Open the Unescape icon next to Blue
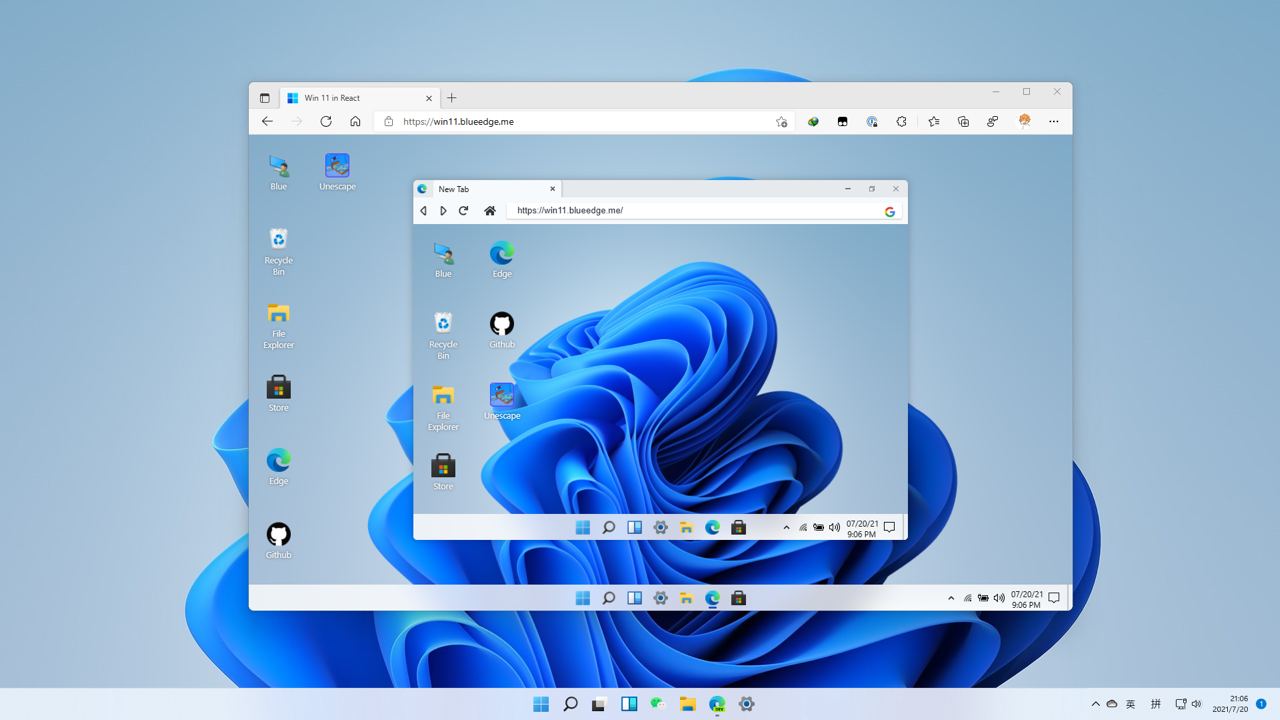The width and height of the screenshot is (1280, 720). pos(337,166)
